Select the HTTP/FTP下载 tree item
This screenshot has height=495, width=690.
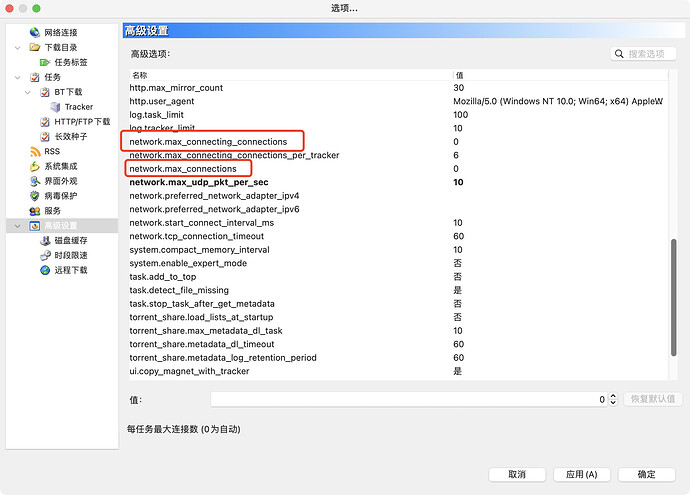point(81,122)
